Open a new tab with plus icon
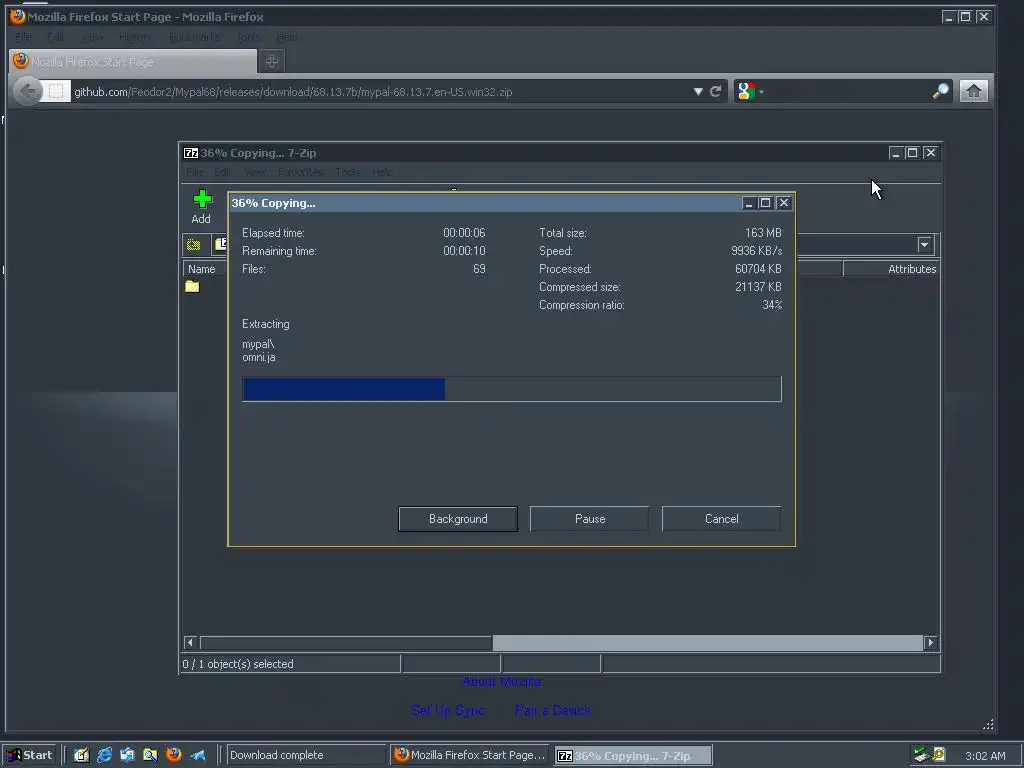Screen dimensions: 1024x768 pos(272,61)
